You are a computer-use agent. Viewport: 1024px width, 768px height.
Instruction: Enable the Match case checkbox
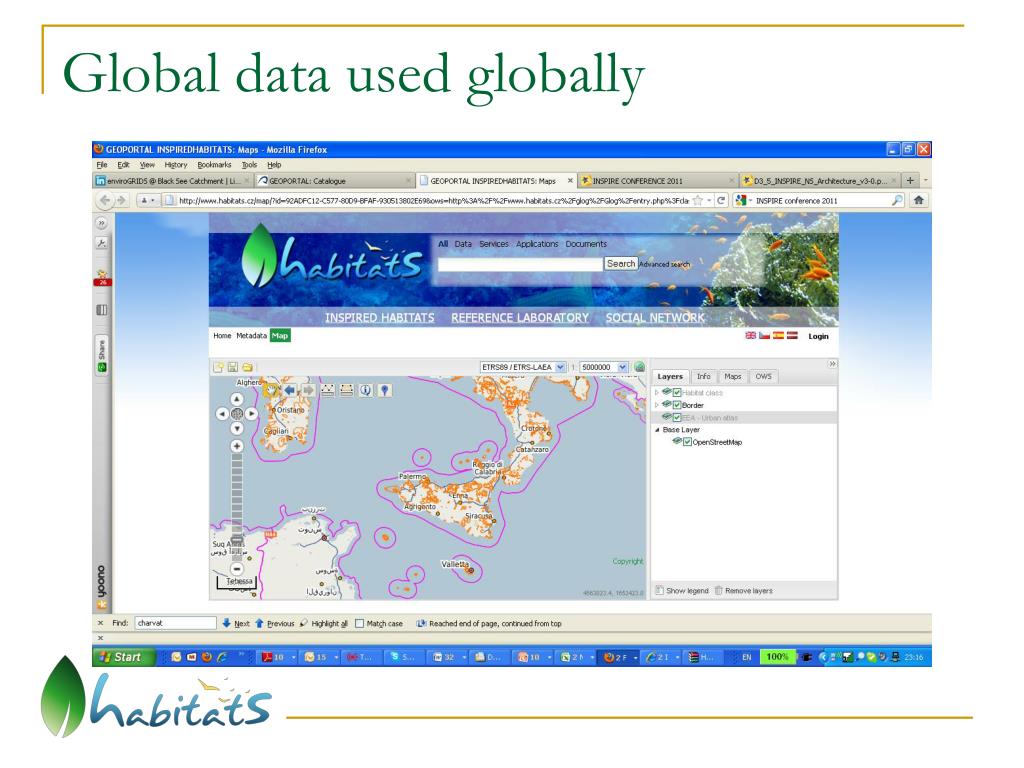tap(359, 624)
